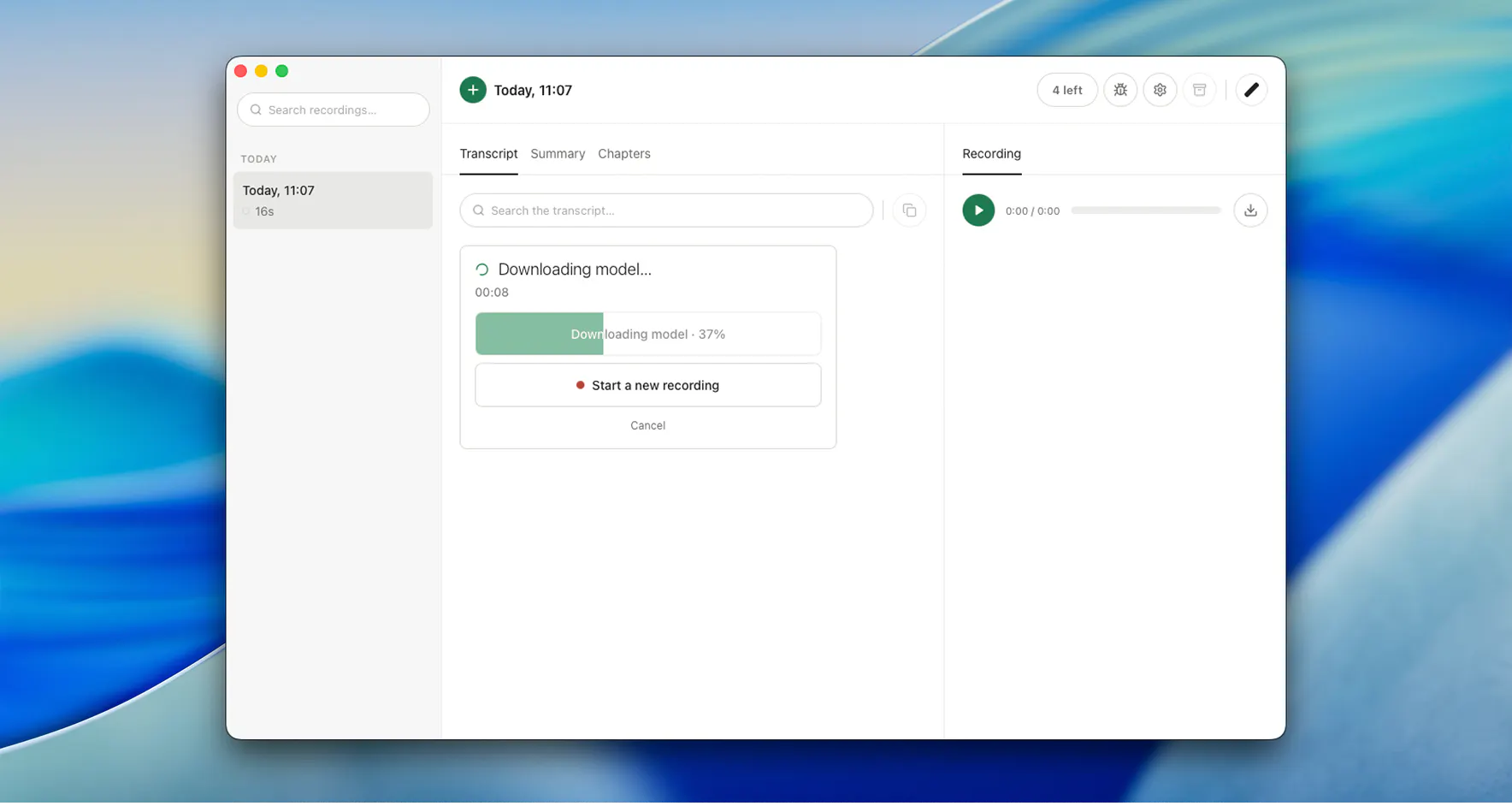This screenshot has width=1512, height=806.
Task: Click the audio playback progress bar
Action: (1146, 210)
